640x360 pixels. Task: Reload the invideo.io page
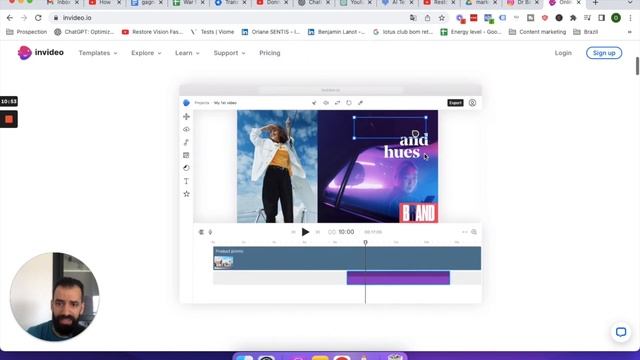[38, 18]
